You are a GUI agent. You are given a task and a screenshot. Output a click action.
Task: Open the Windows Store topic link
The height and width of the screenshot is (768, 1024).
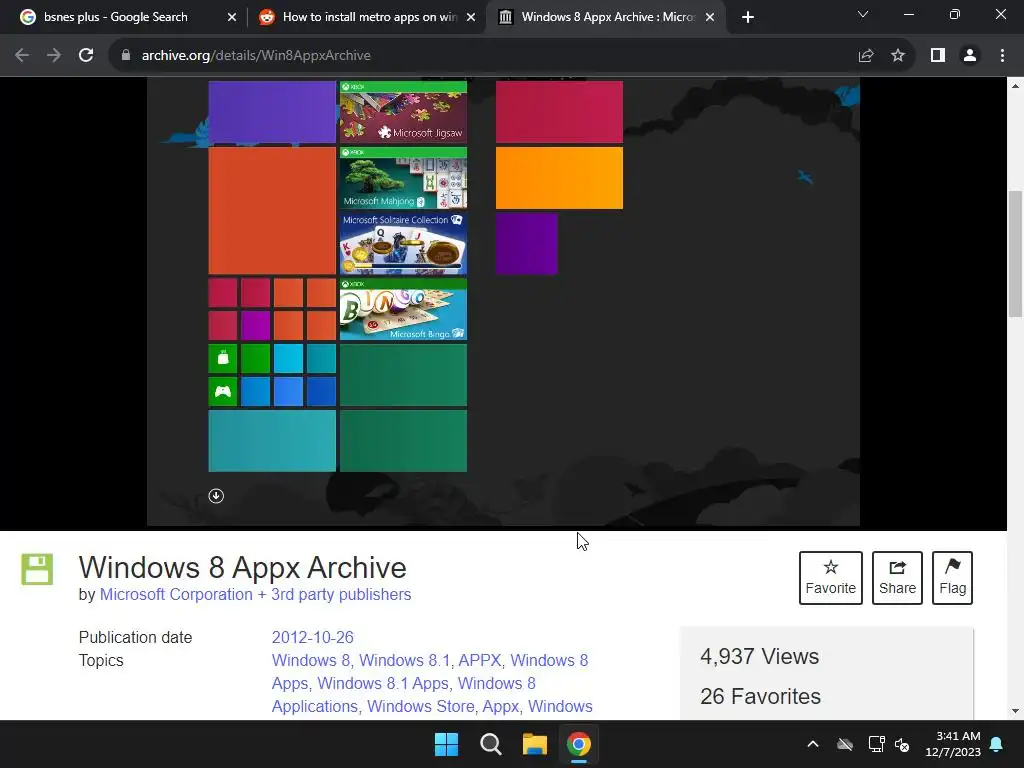(421, 706)
